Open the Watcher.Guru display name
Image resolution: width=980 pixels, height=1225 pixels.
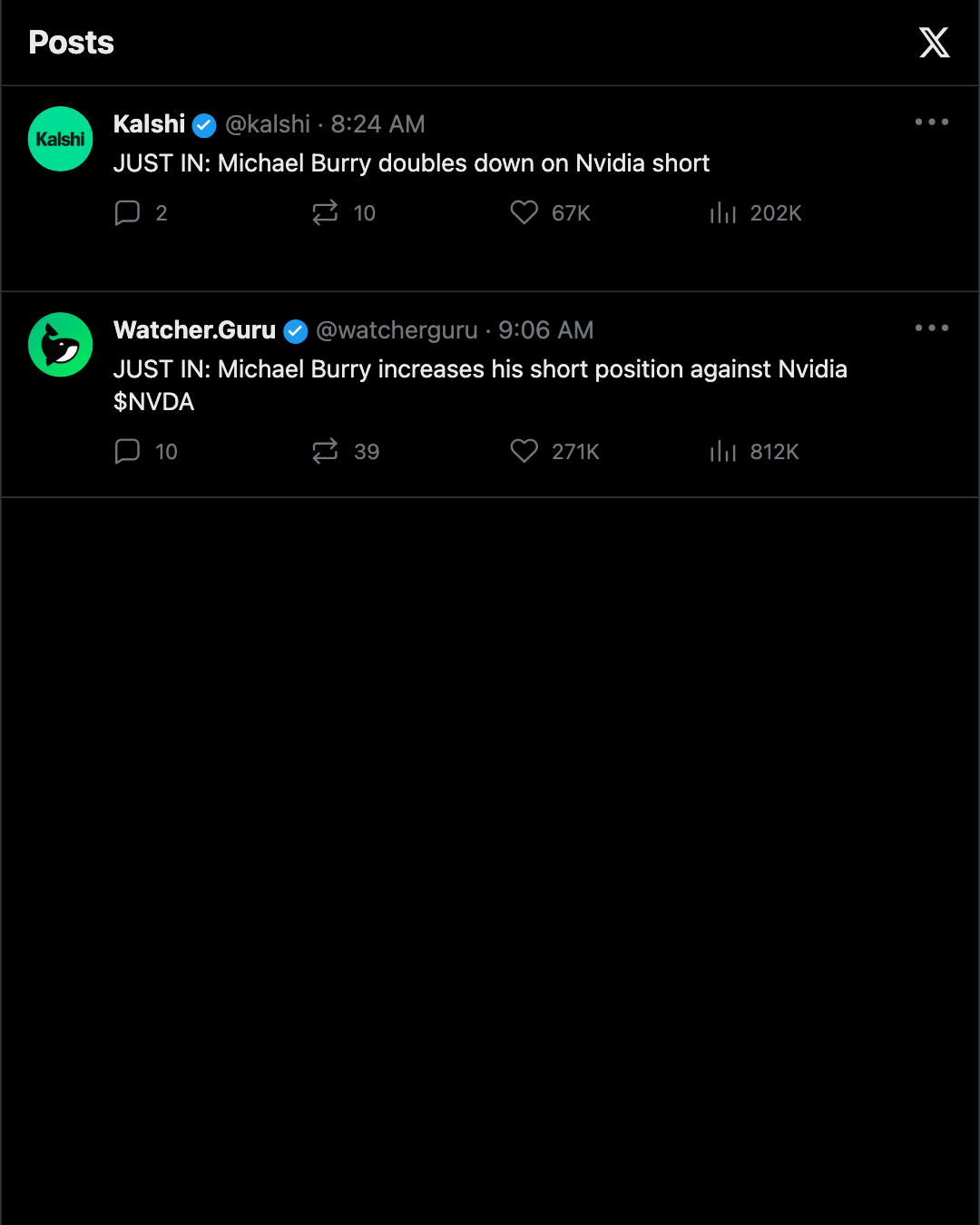194,330
